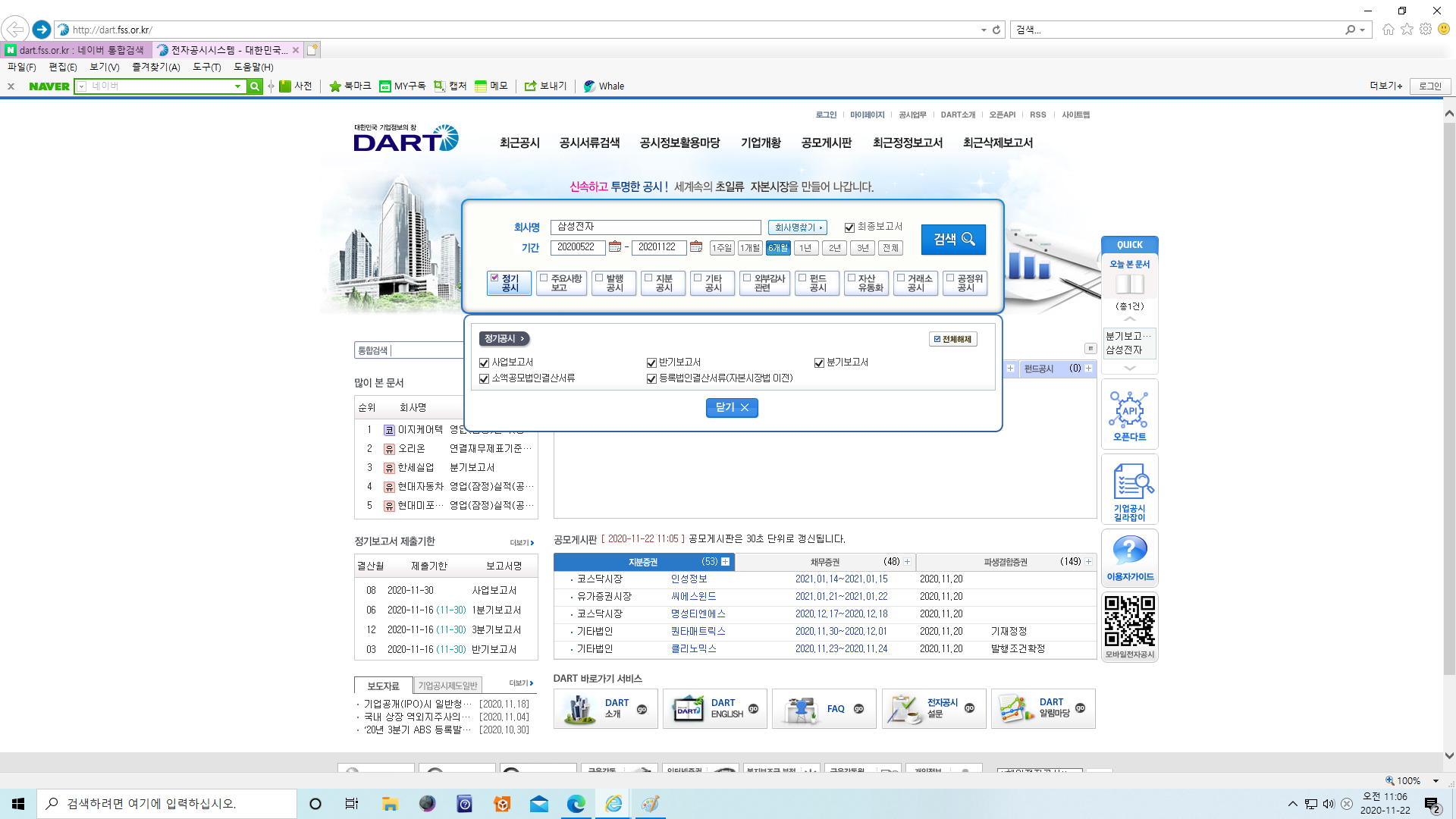Image resolution: width=1456 pixels, height=819 pixels.
Task: Open browser favorites star icon
Action: pos(1407,29)
